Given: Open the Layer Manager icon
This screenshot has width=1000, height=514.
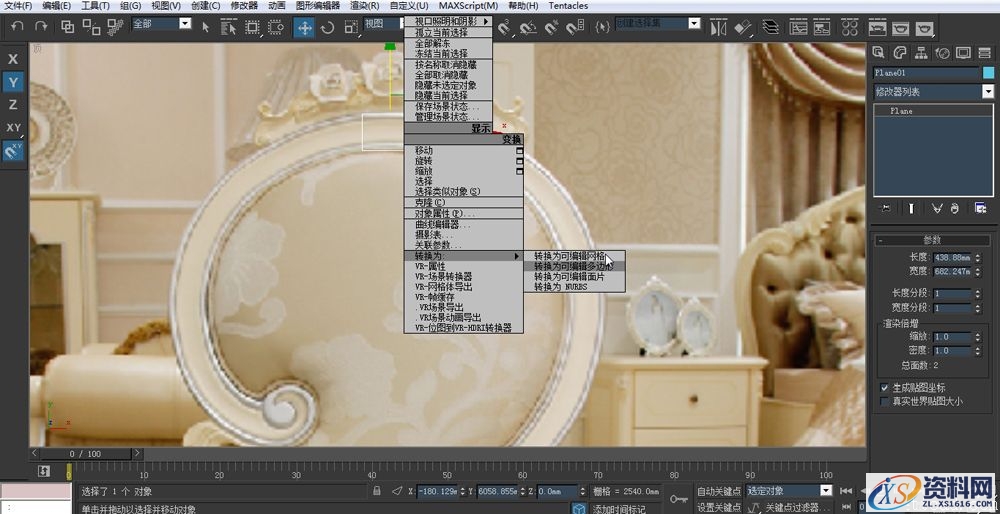Looking at the screenshot, I should pyautogui.click(x=771, y=27).
